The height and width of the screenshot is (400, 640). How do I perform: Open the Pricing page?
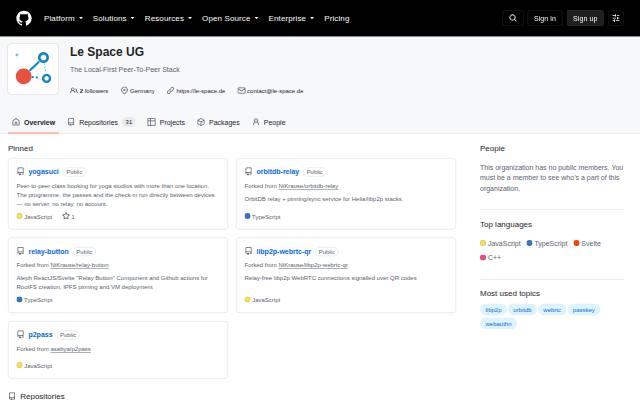coord(337,18)
